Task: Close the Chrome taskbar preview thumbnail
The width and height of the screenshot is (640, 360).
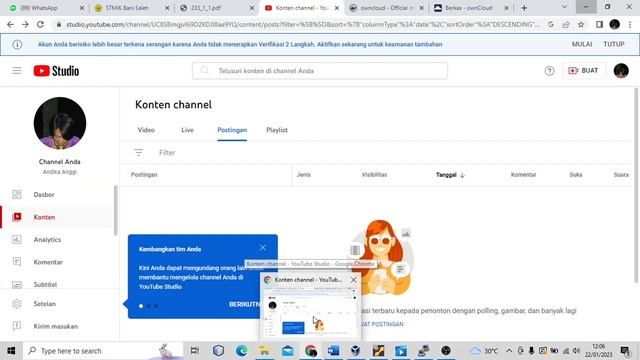Action: (x=353, y=280)
